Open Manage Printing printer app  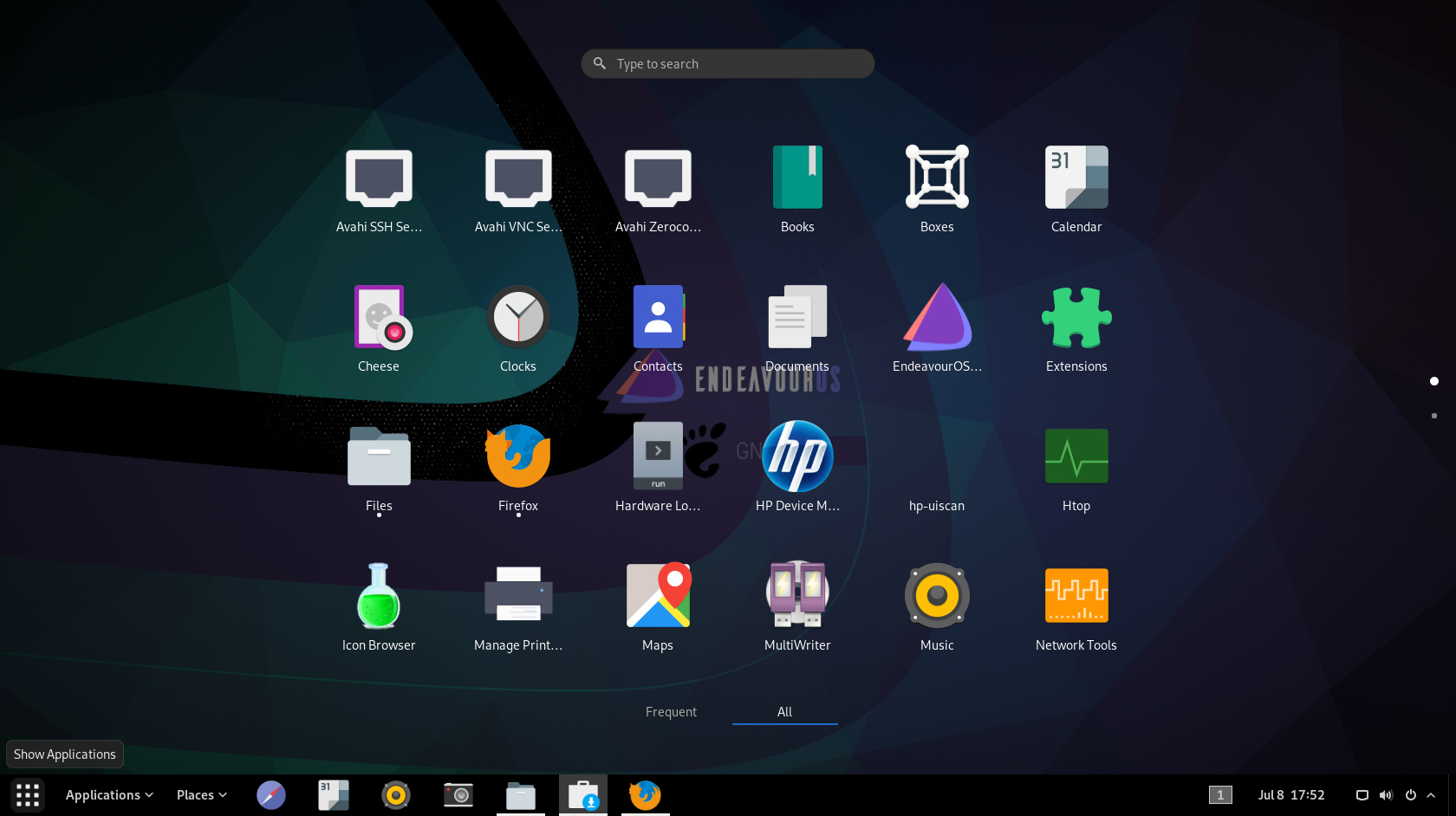tap(518, 607)
